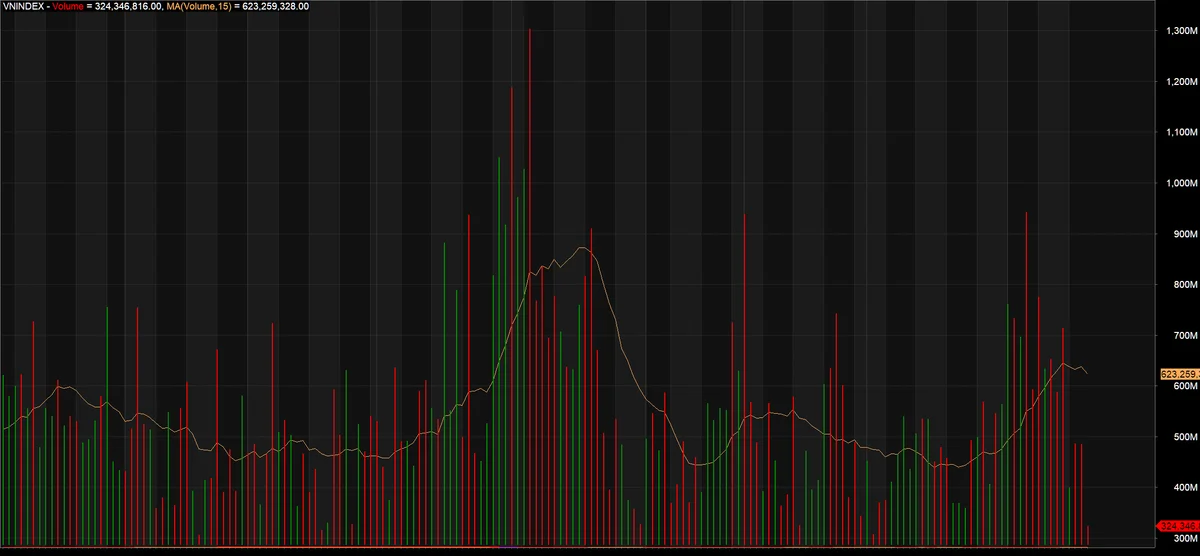Select the MA(Volume,15) legend label
The image size is (1200, 556).
198,6
